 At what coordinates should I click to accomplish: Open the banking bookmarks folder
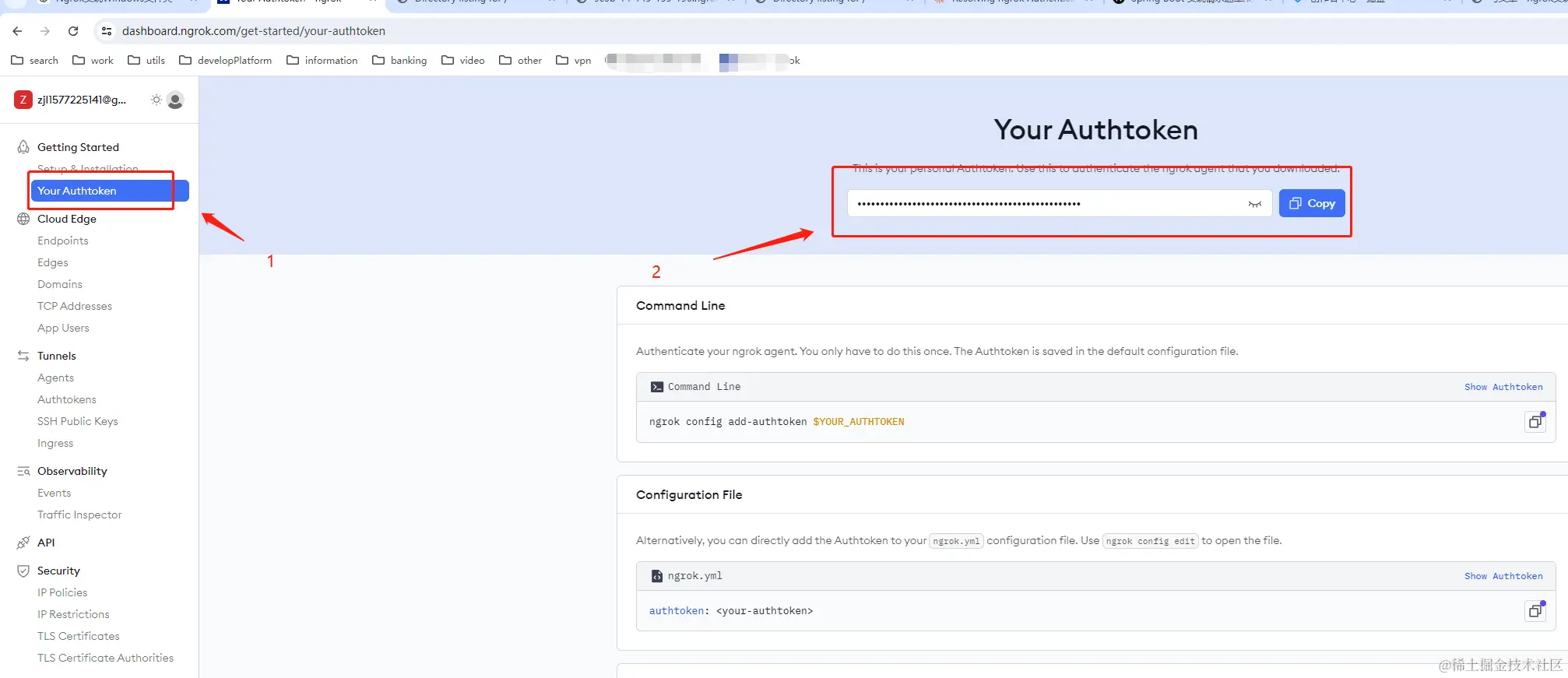point(399,60)
